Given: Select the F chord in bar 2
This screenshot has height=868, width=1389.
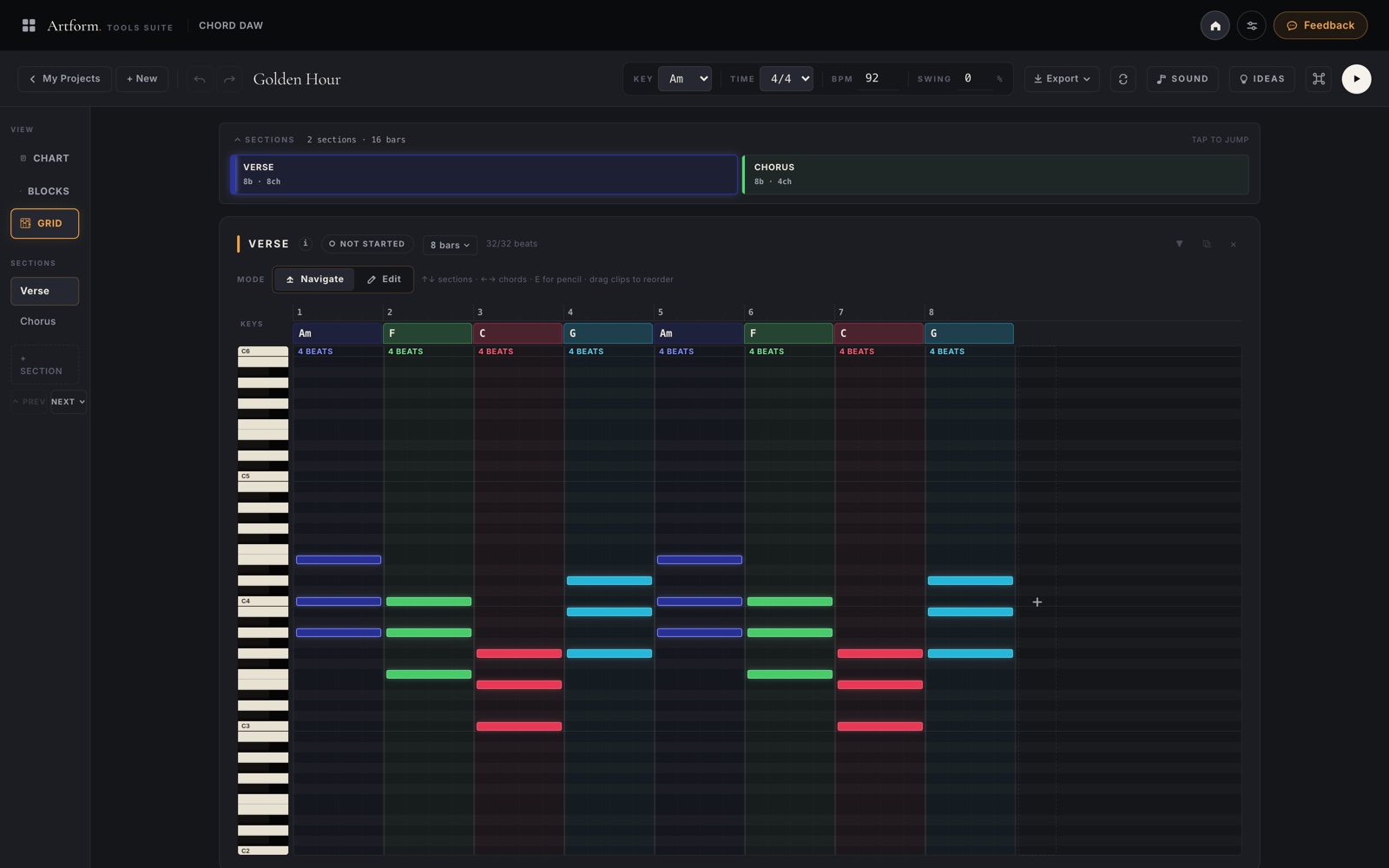Looking at the screenshot, I should pos(428,333).
